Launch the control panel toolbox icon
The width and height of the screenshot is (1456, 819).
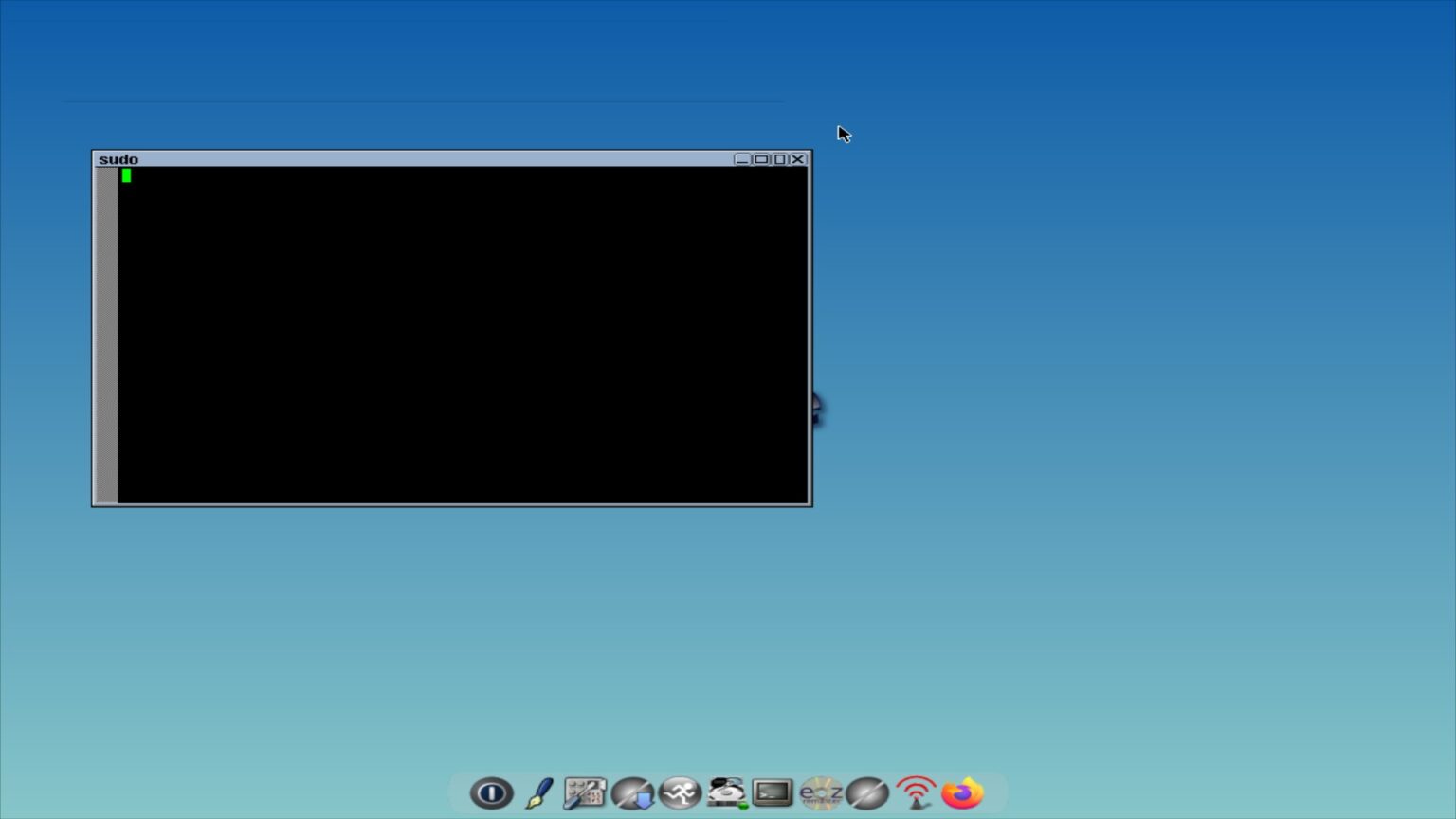584,793
